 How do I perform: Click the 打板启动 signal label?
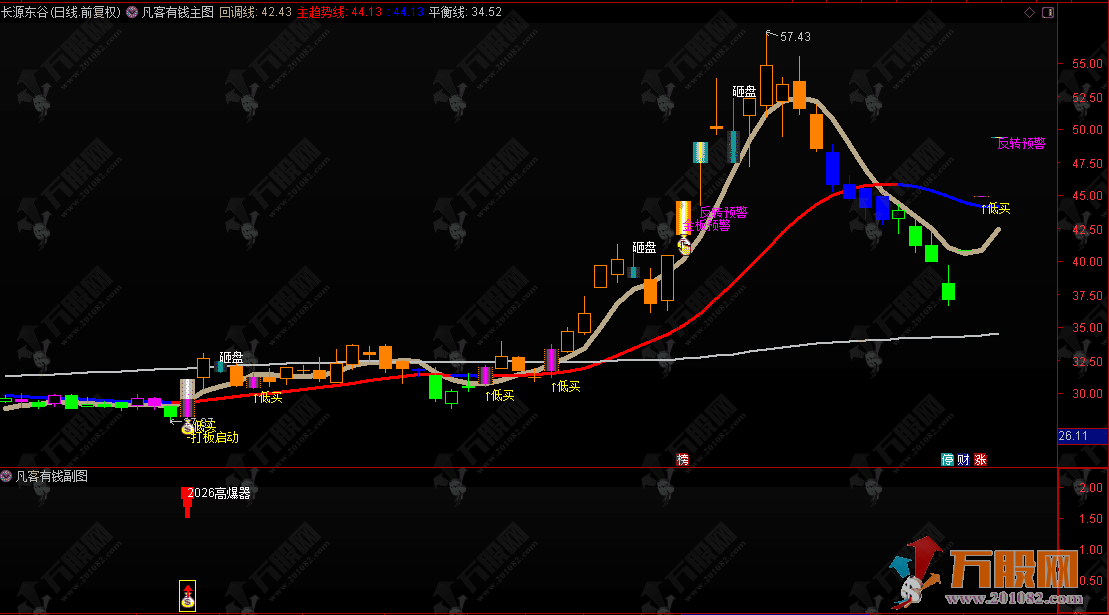point(216,438)
